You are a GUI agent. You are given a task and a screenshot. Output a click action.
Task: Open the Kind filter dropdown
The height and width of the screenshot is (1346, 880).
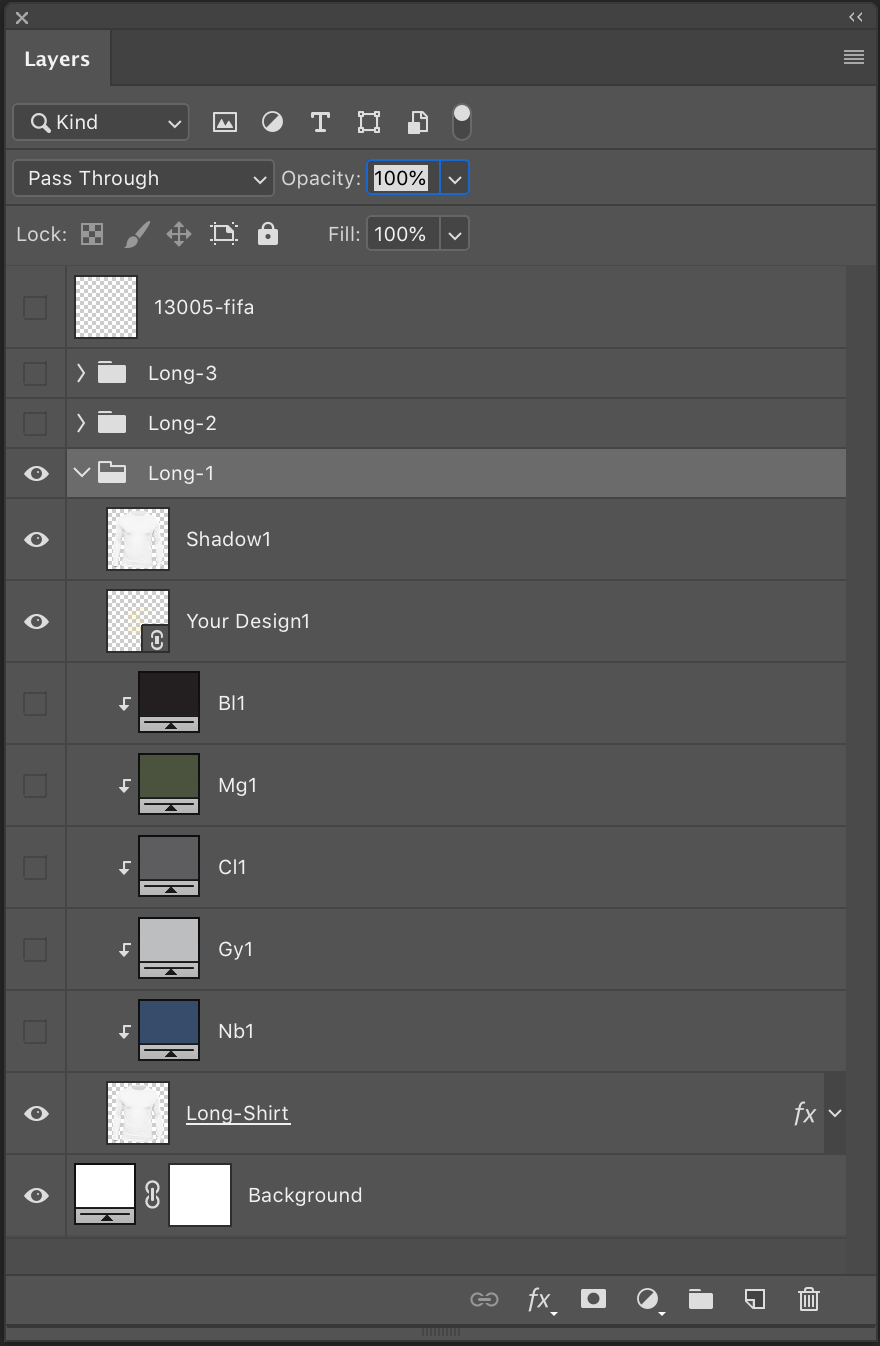pyautogui.click(x=100, y=122)
